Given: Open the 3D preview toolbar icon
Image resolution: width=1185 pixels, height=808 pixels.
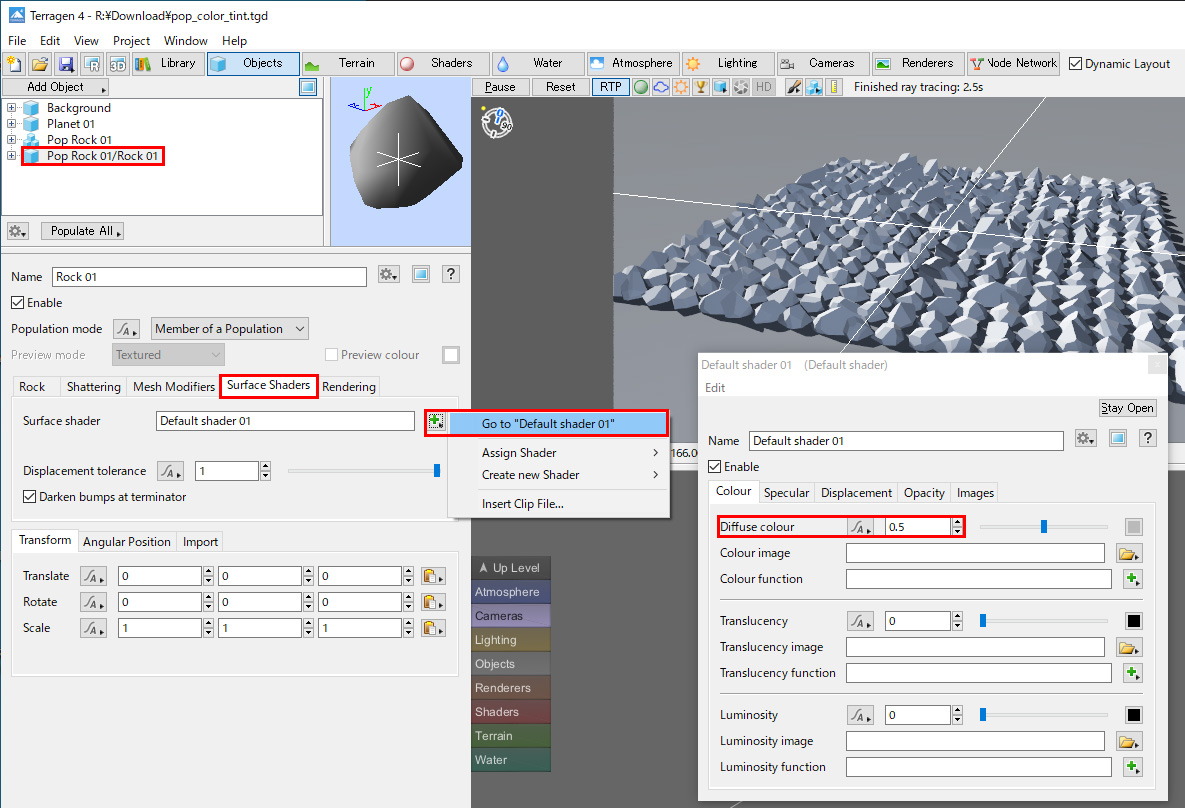Looking at the screenshot, I should click(118, 64).
